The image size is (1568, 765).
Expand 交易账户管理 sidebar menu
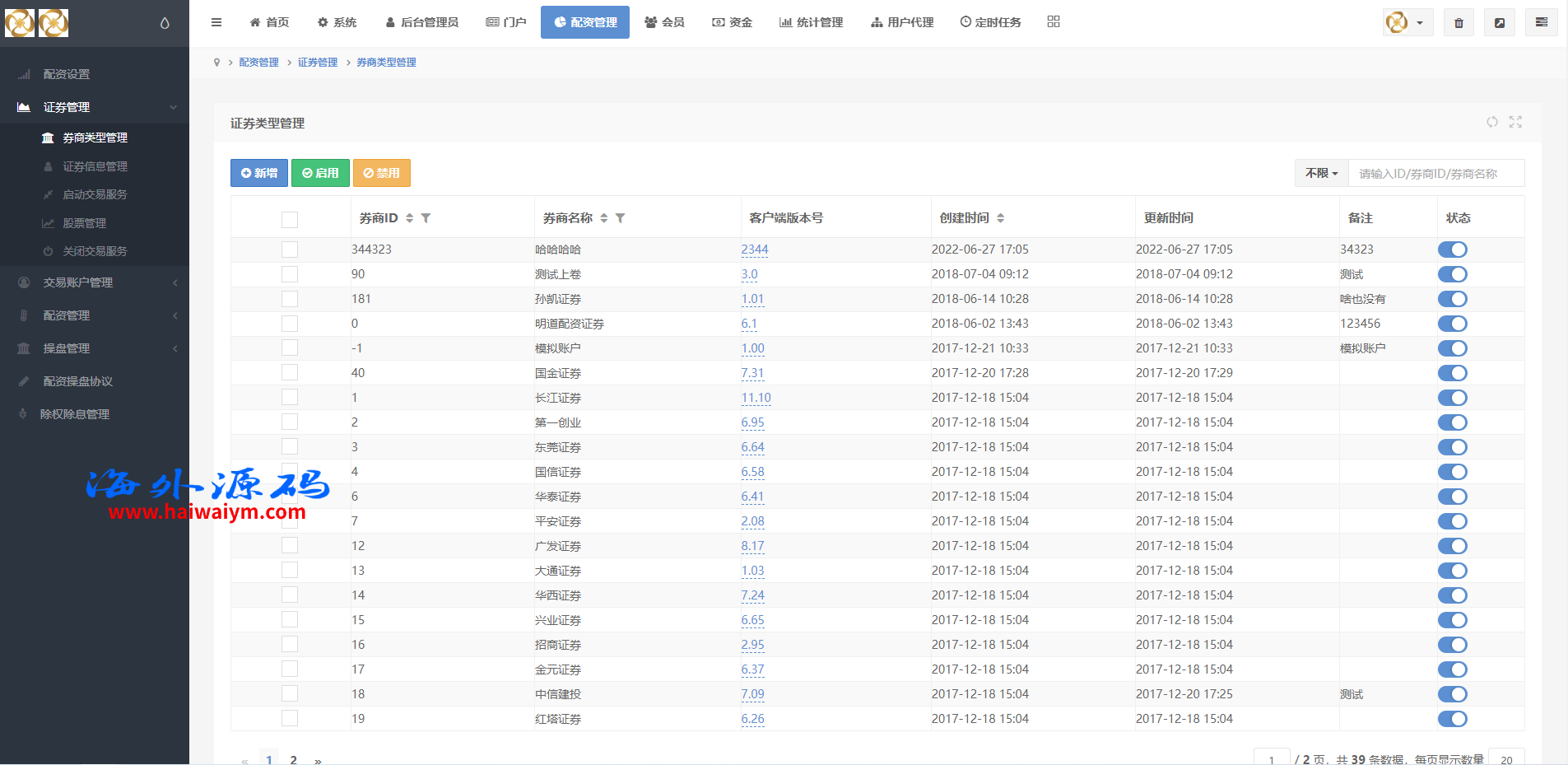pyautogui.click(x=95, y=282)
